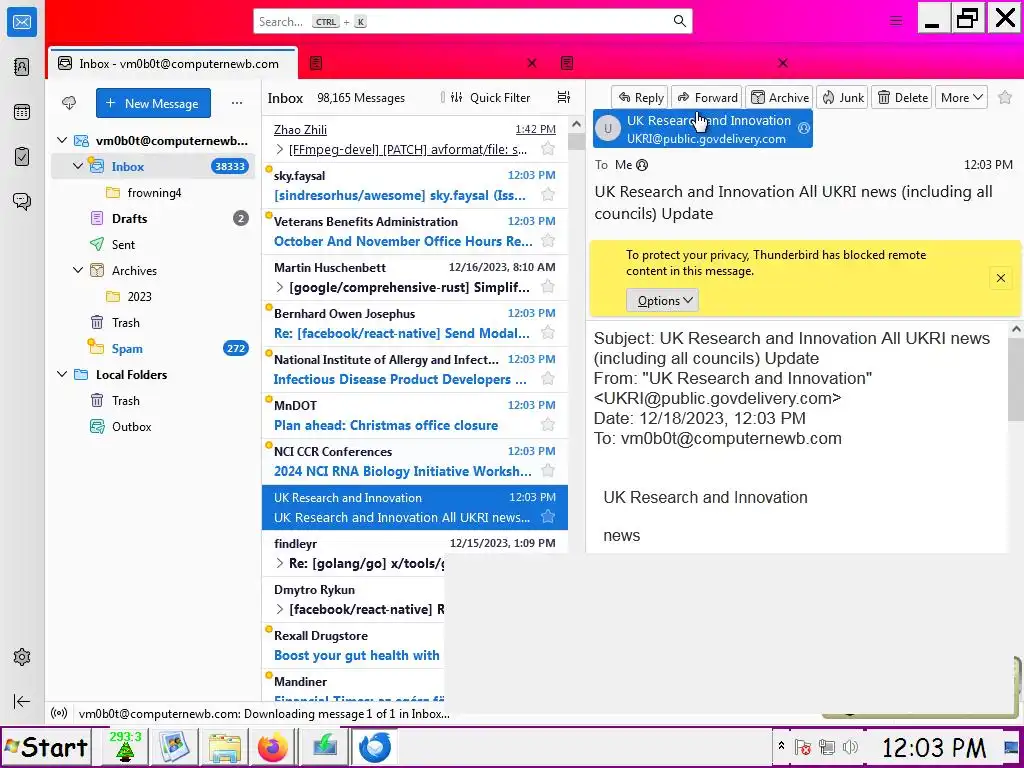Open folder pane options ellipsis

click(x=236, y=103)
